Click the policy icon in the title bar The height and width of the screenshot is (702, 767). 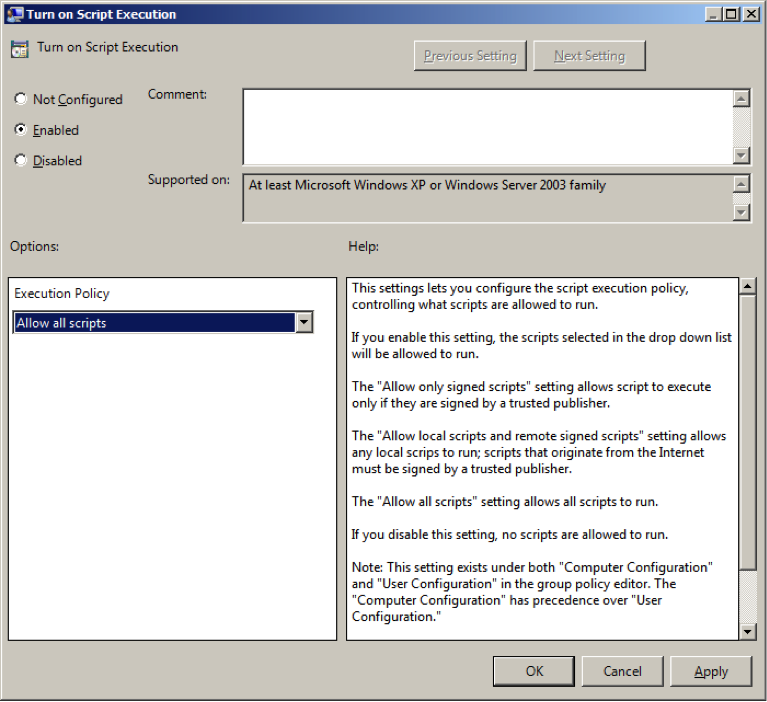[x=15, y=14]
